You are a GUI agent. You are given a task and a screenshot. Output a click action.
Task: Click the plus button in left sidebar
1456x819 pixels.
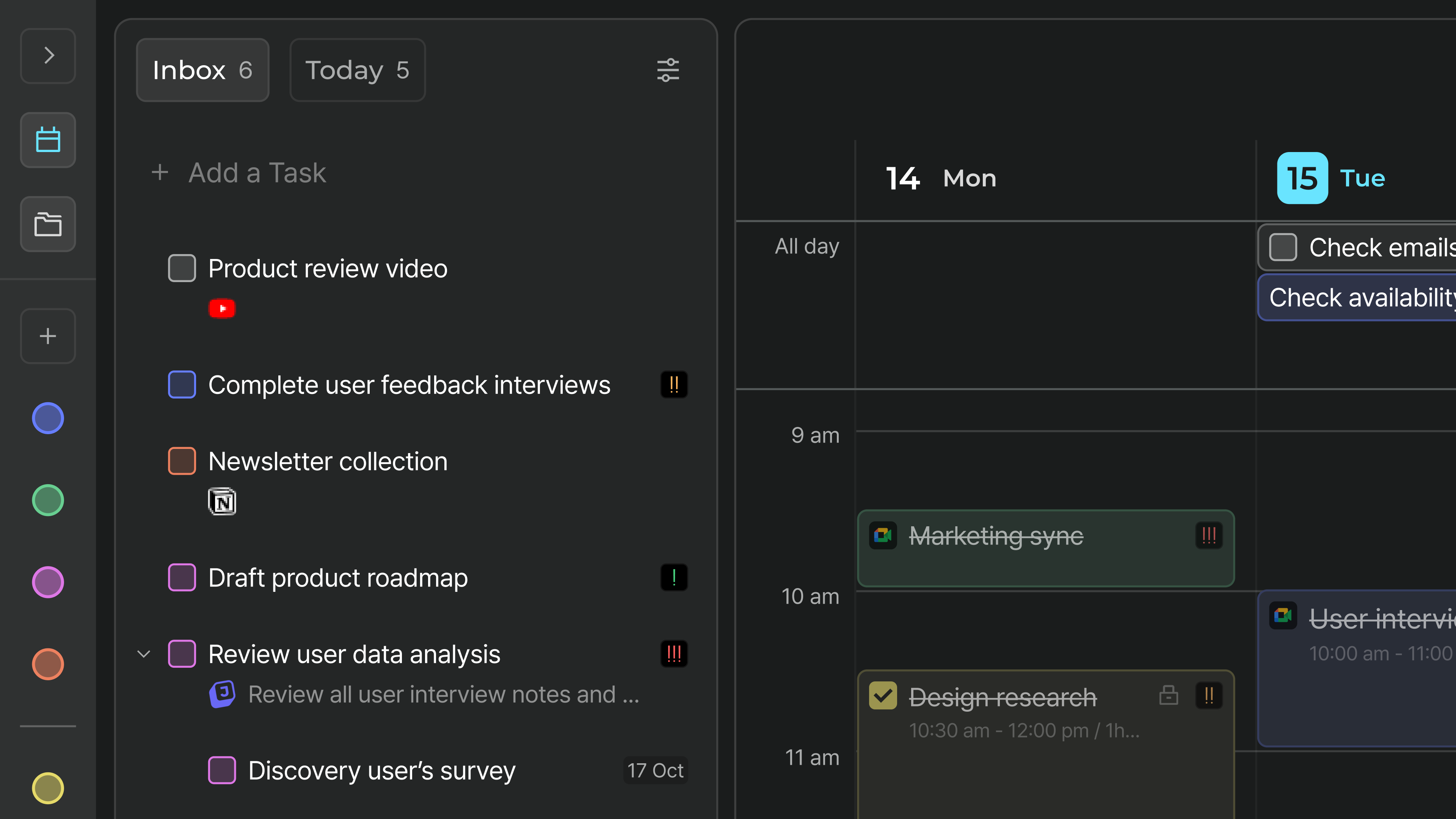tap(48, 336)
